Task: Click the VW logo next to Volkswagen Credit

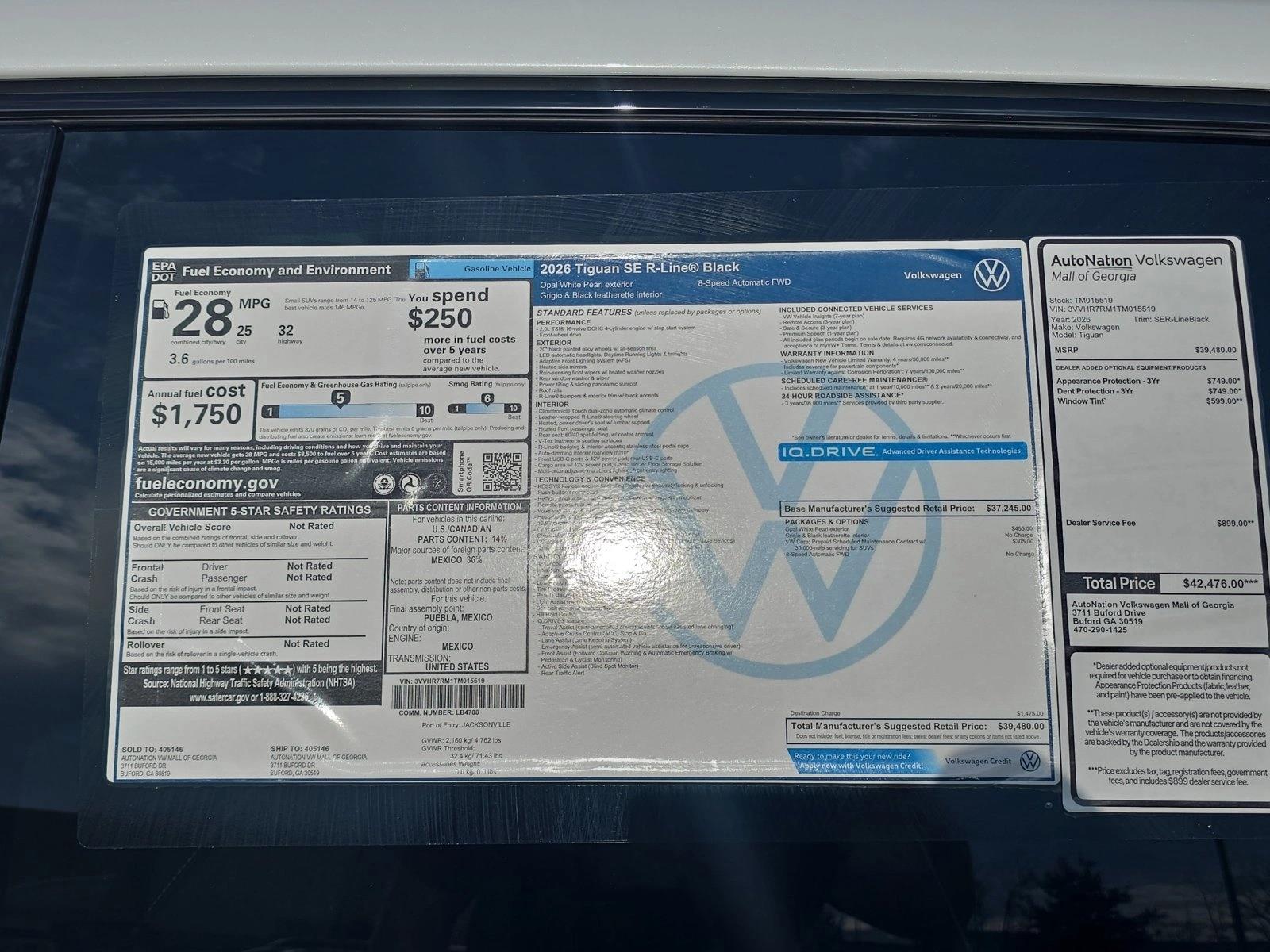Action: (x=1029, y=761)
